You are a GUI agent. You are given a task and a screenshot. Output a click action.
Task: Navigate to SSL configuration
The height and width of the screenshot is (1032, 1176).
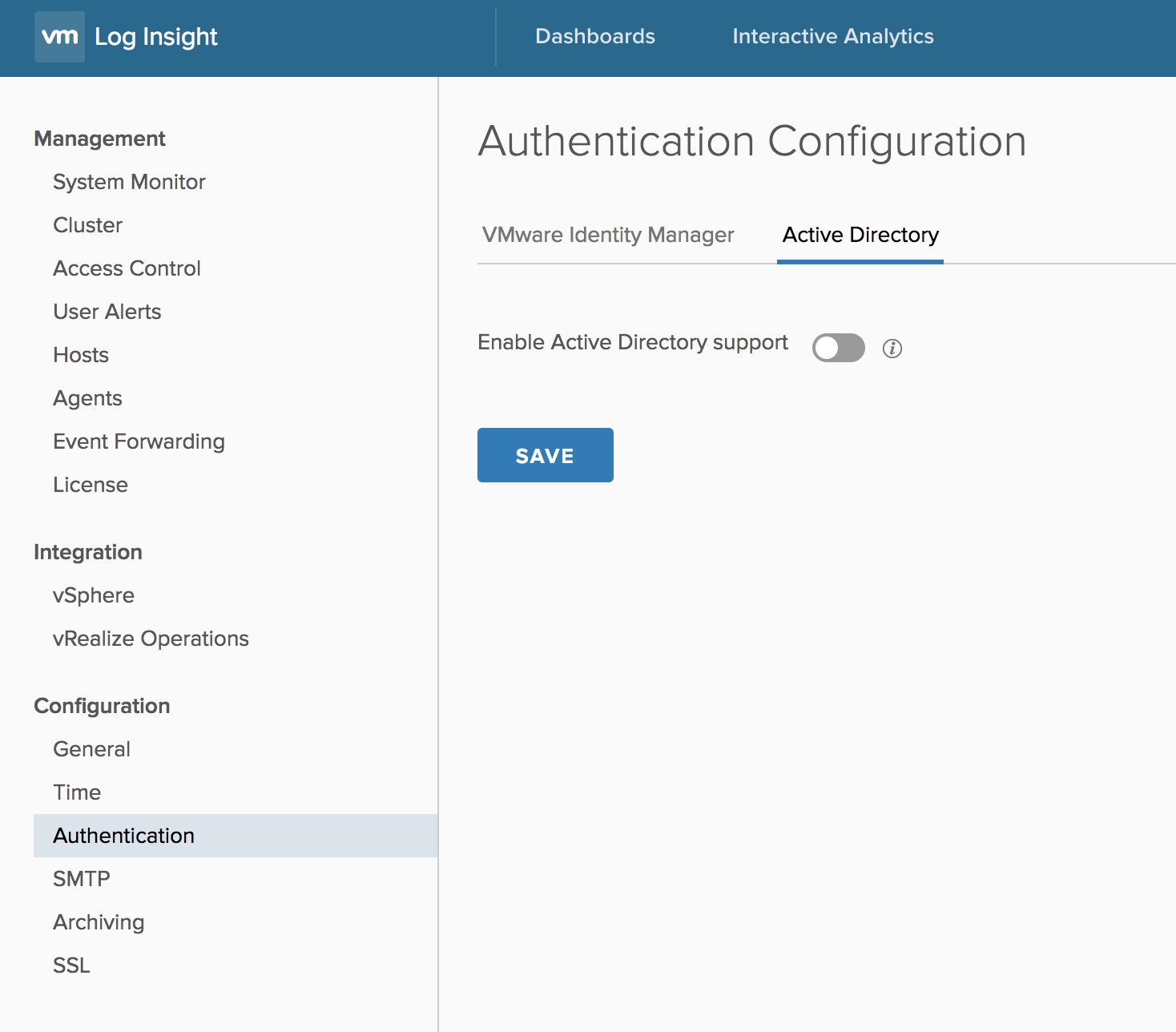[x=71, y=965]
